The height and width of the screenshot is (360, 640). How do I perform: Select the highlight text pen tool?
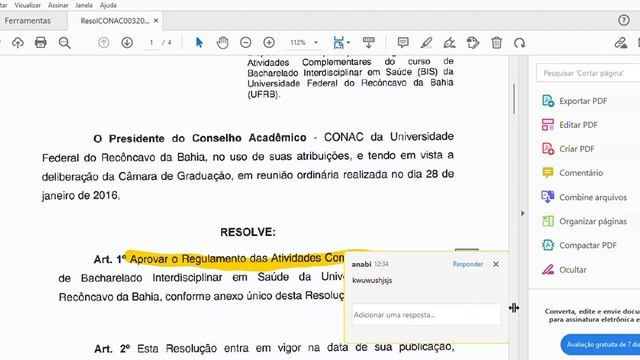[x=427, y=42]
